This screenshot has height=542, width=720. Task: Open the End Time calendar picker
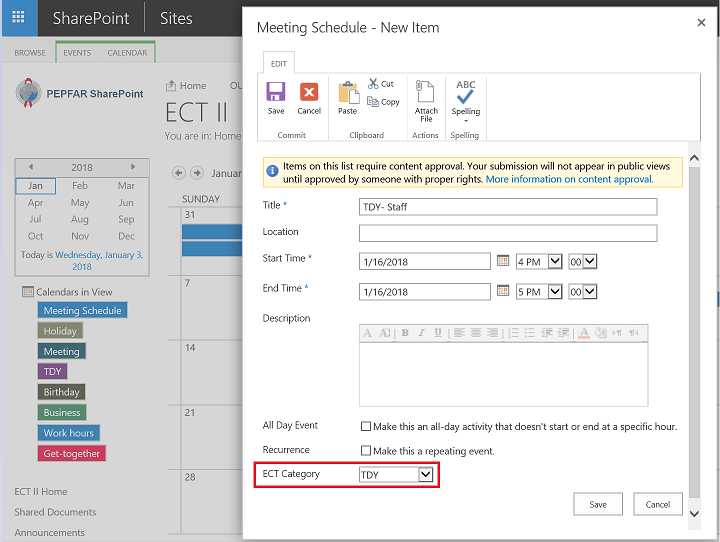pyautogui.click(x=503, y=291)
